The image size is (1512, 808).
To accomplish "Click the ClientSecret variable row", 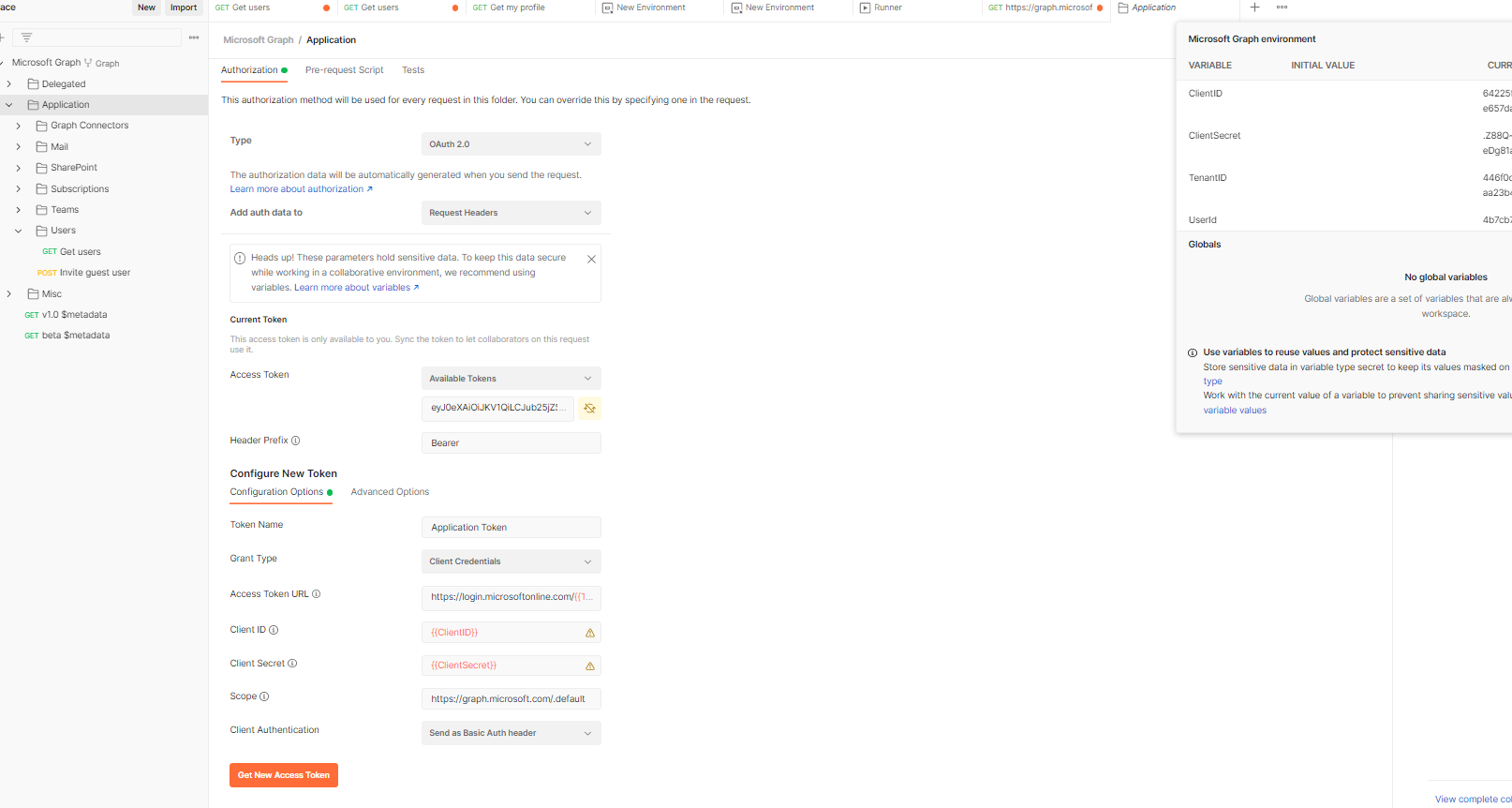I will 1343,143.
